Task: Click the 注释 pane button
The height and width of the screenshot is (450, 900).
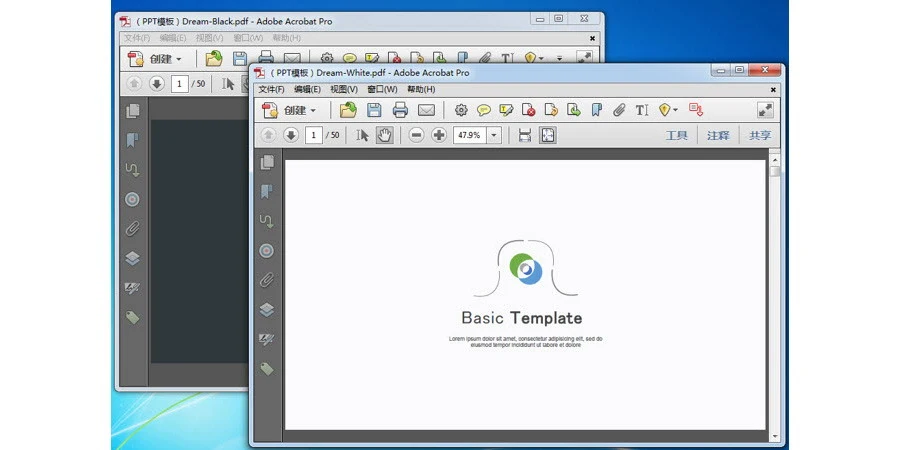Action: [718, 135]
